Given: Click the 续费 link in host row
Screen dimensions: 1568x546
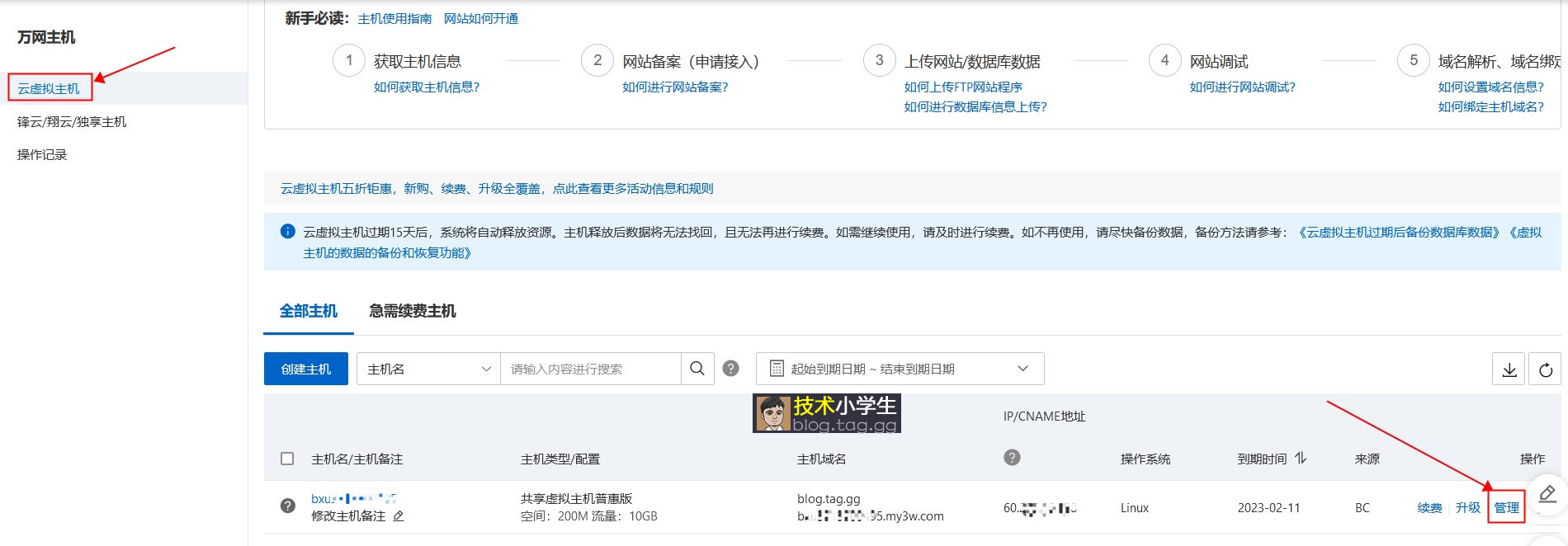Looking at the screenshot, I should click(1429, 508).
